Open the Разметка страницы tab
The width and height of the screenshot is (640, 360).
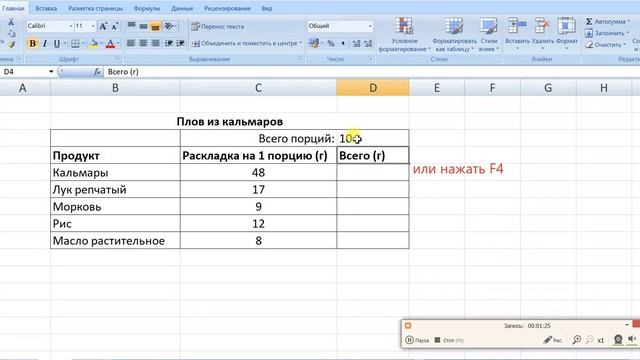point(95,8)
